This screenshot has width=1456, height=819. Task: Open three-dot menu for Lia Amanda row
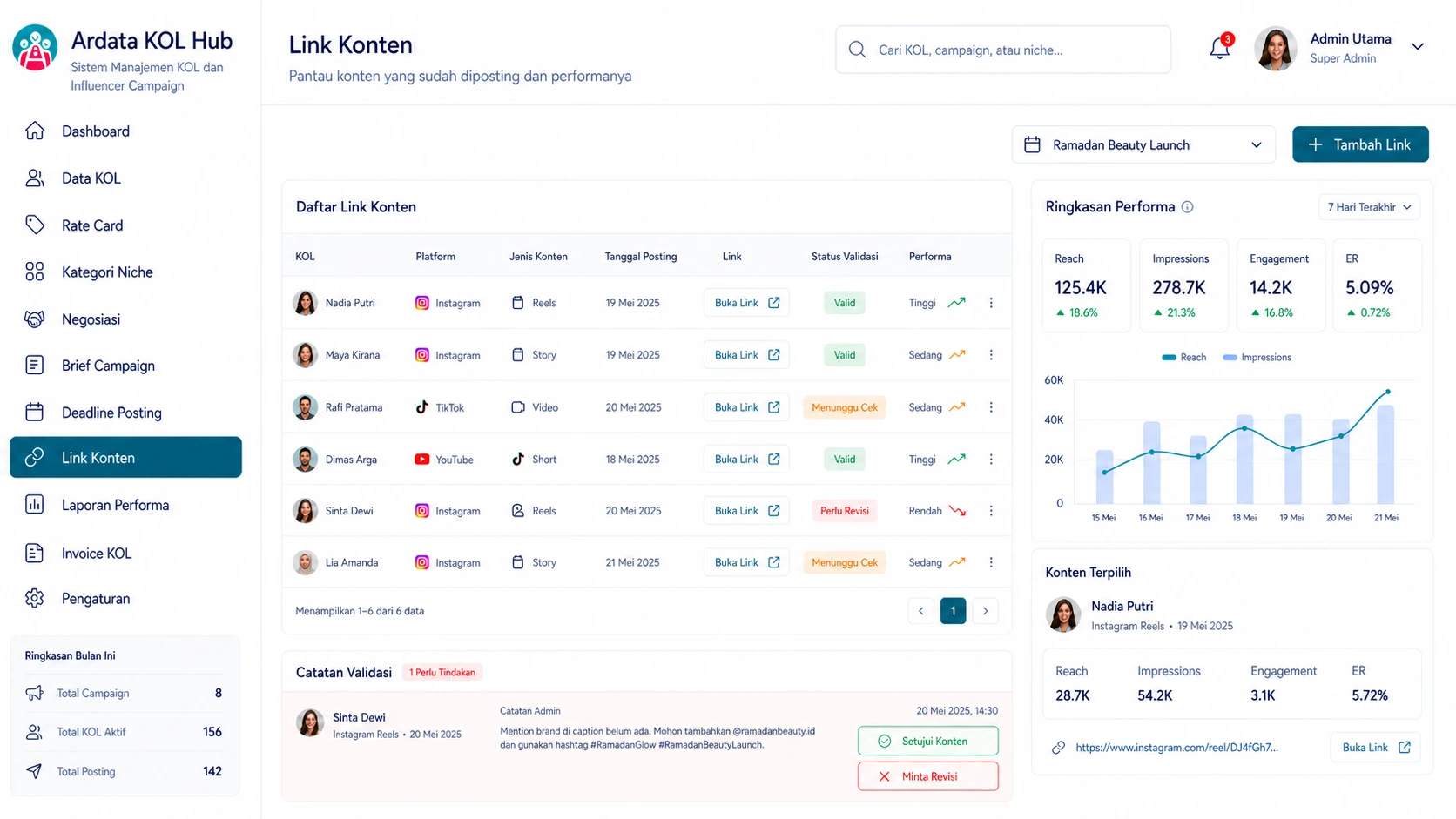991,562
